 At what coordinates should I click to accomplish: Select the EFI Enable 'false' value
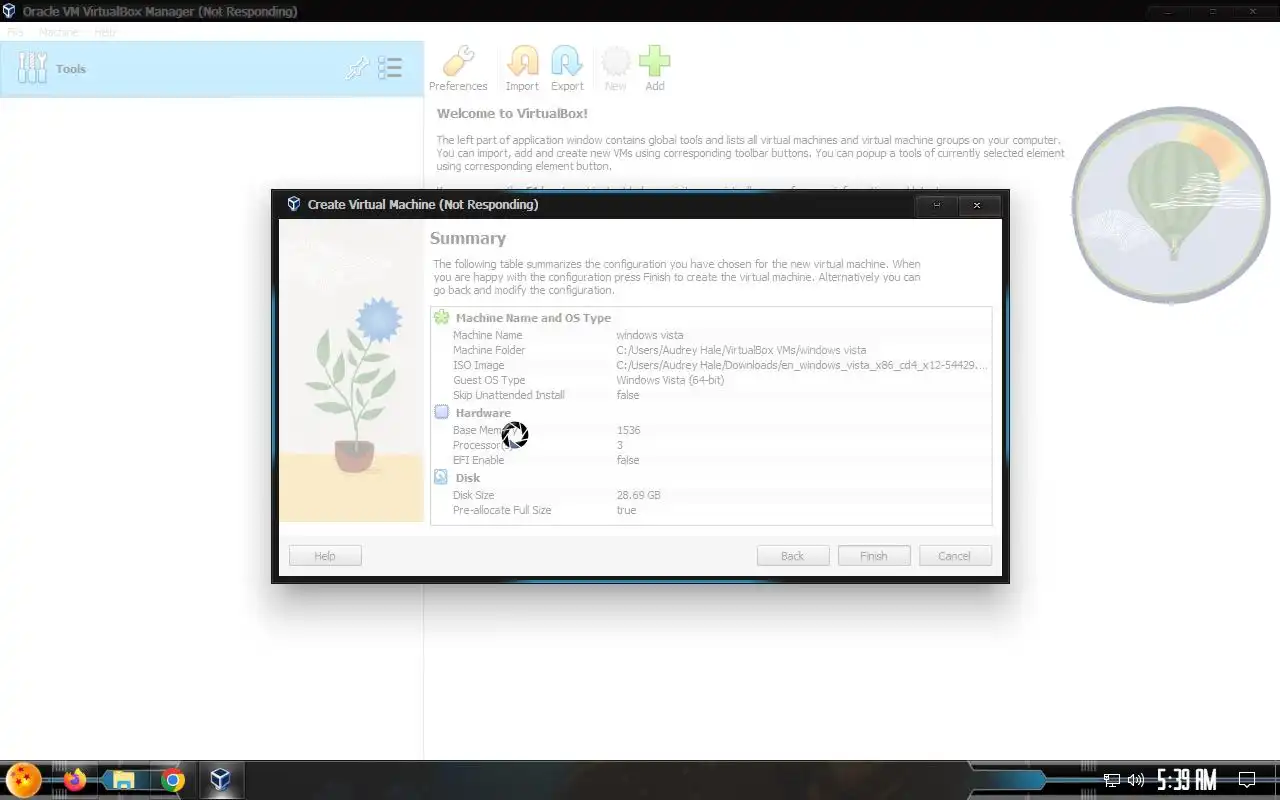point(628,460)
